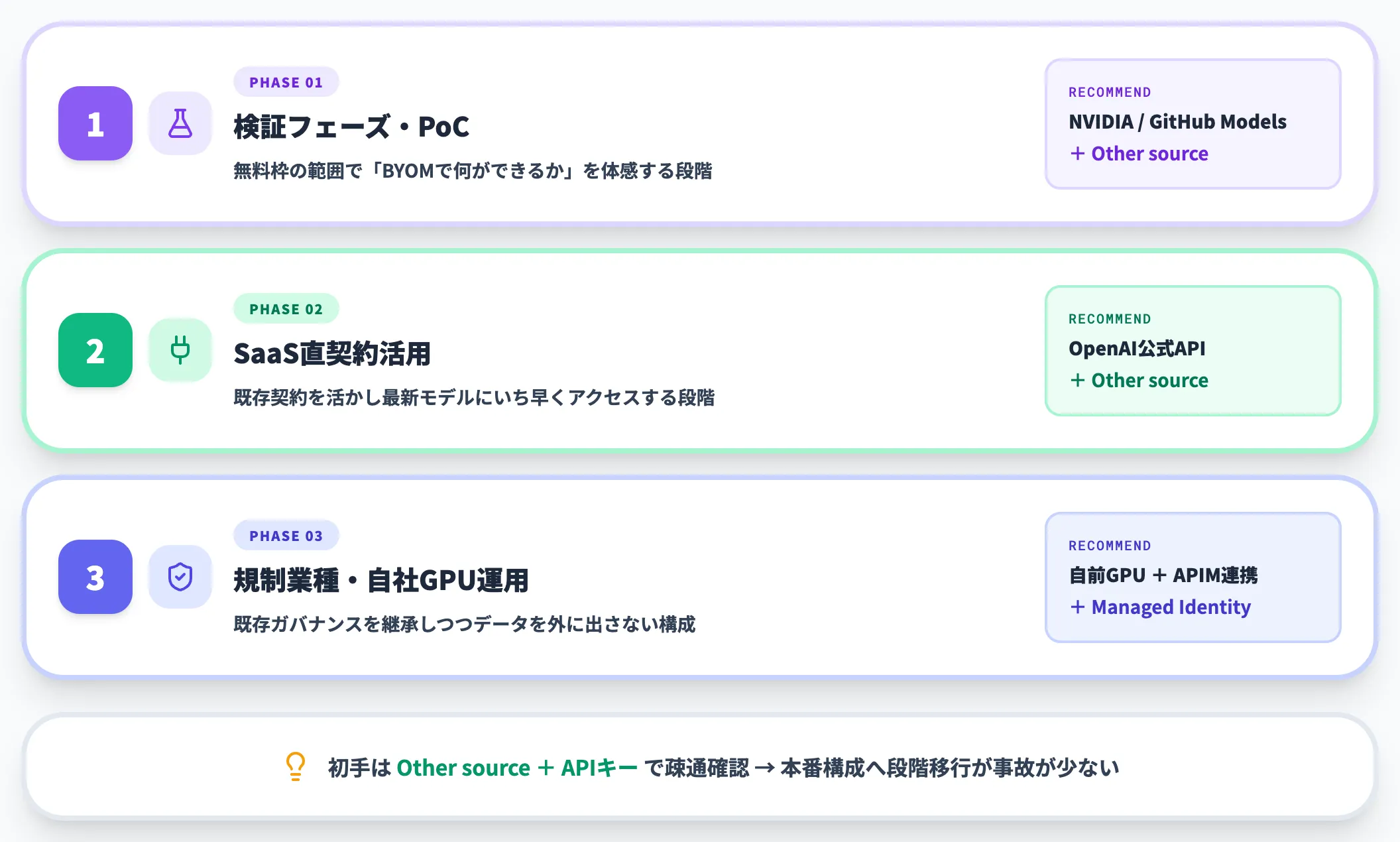Click the purple + Other source text

click(1139, 154)
